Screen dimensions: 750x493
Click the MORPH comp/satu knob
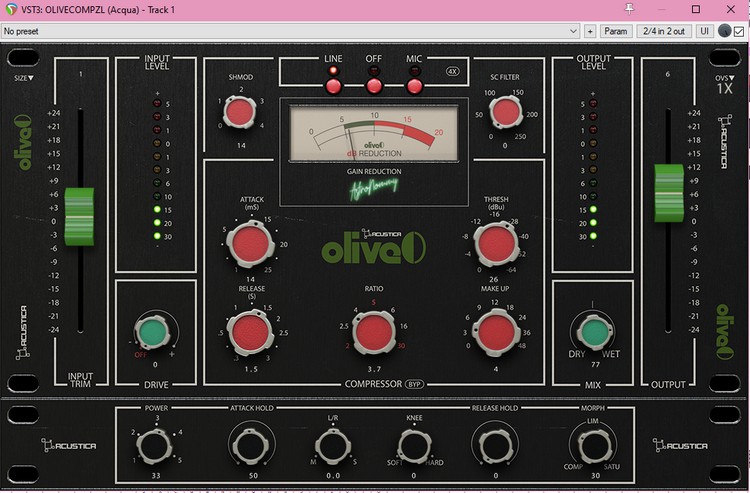(x=593, y=446)
